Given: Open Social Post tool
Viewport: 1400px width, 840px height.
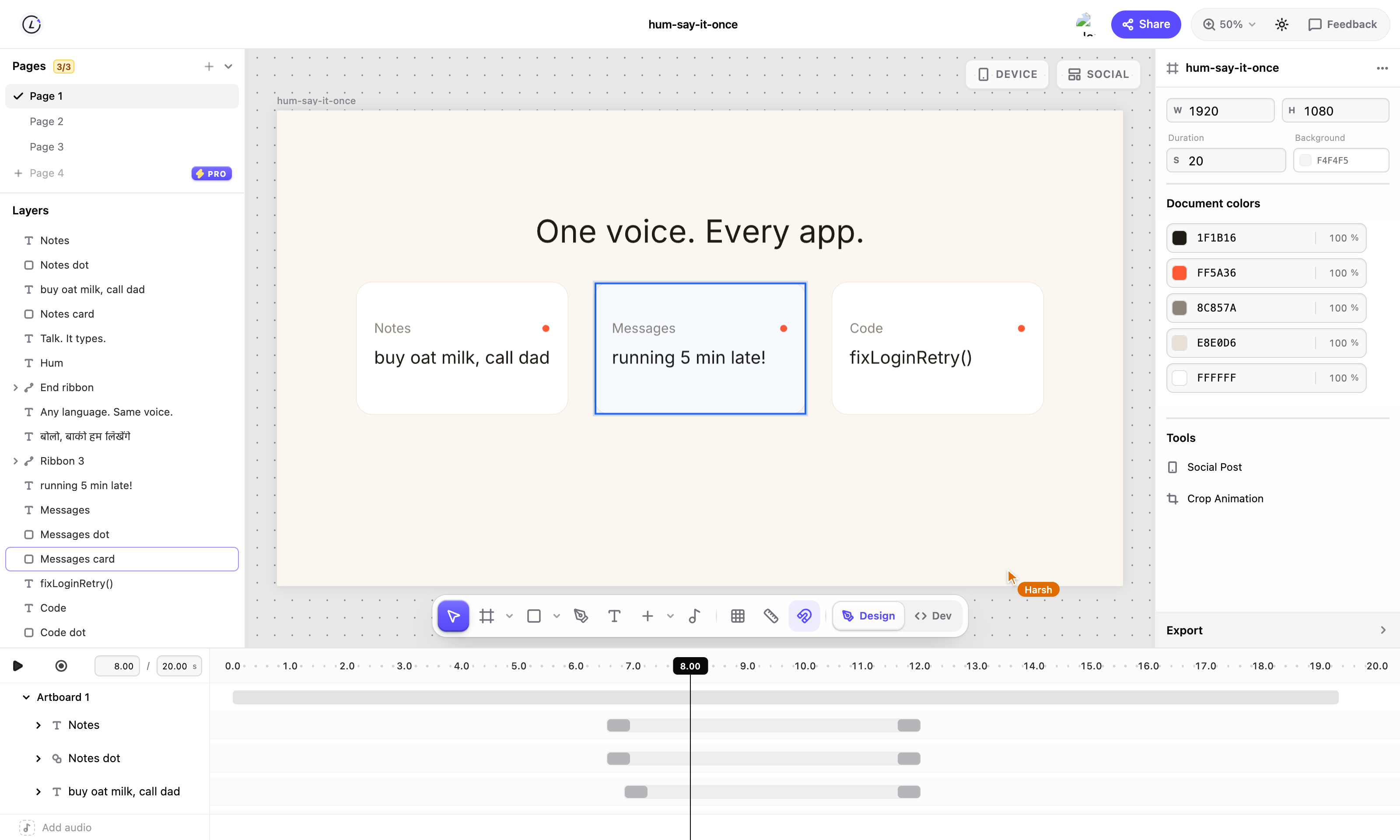Looking at the screenshot, I should (x=1204, y=467).
